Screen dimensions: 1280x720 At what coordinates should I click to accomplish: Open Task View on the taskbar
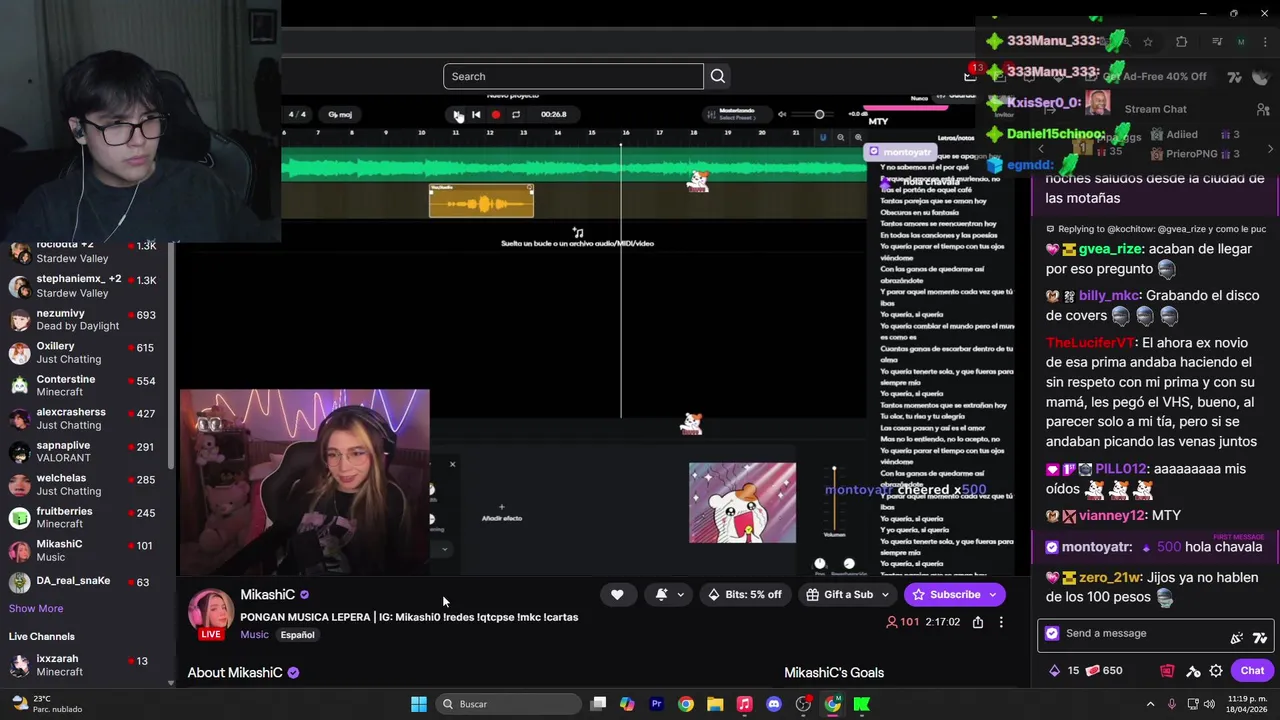tap(598, 704)
